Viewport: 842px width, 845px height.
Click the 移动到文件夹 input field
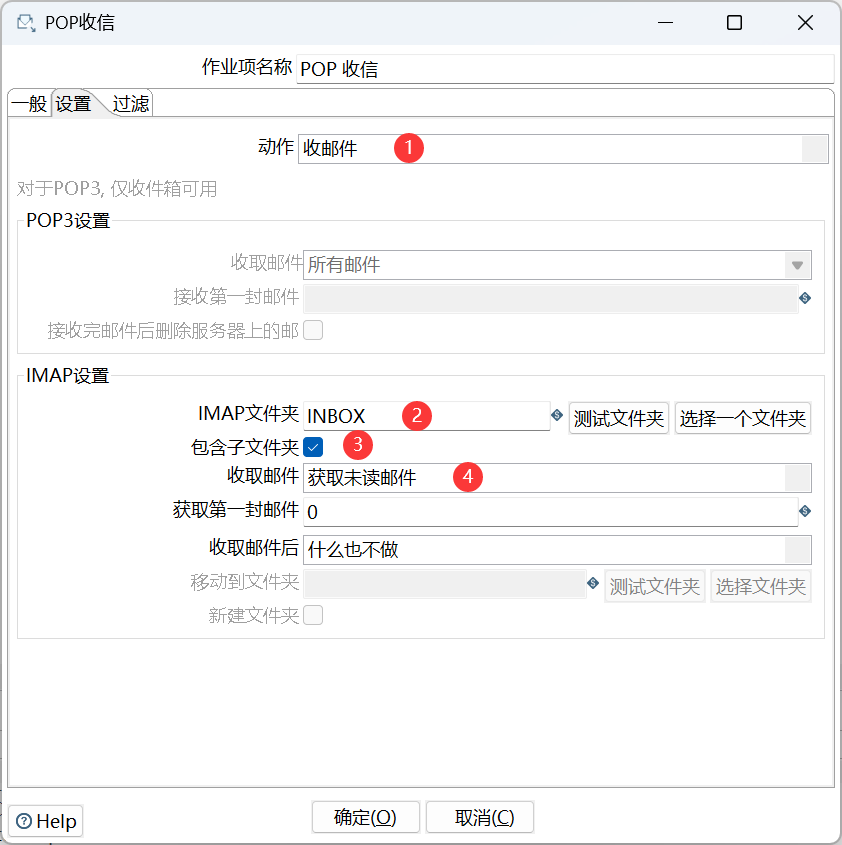click(445, 584)
